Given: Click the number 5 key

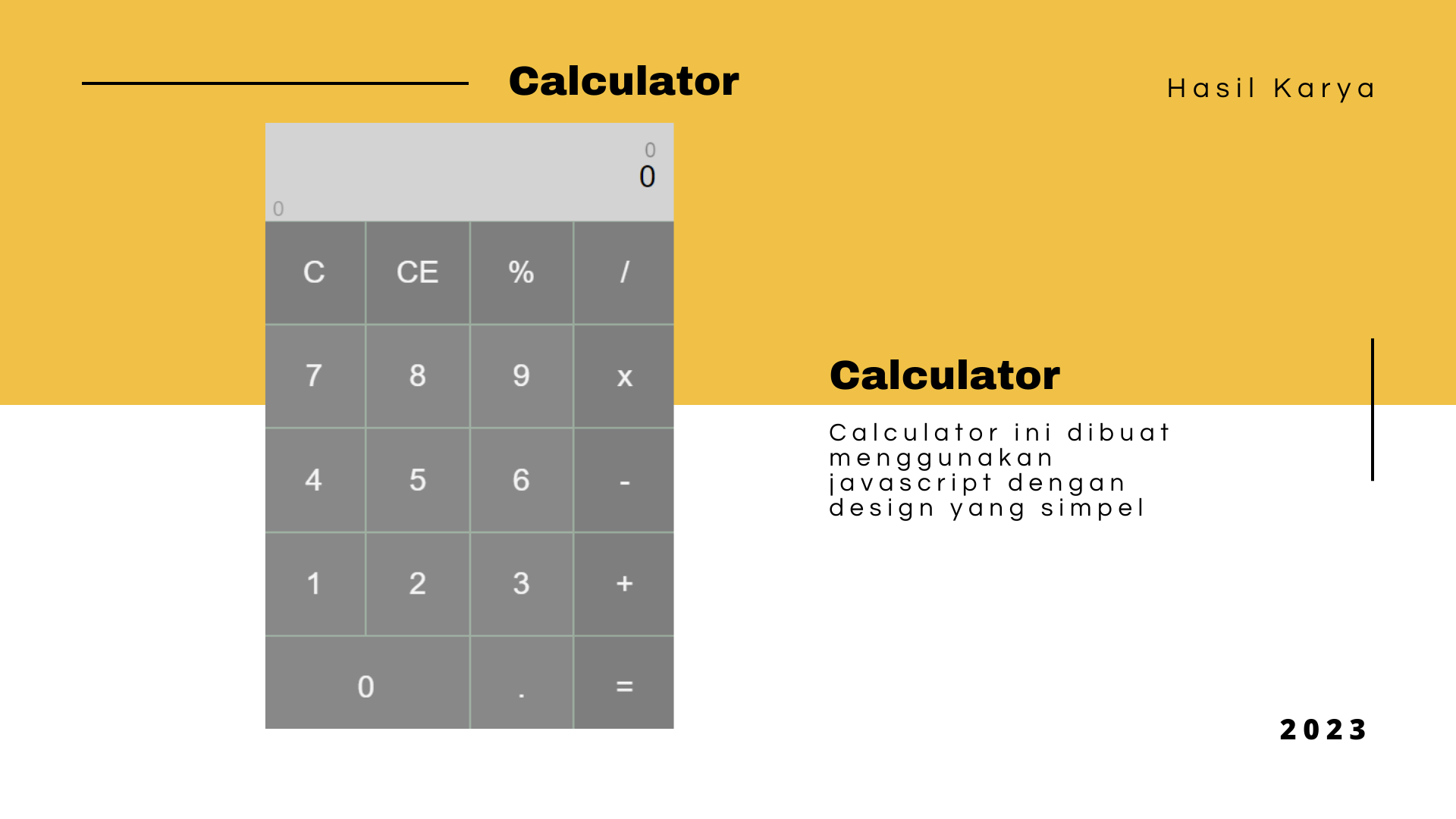Looking at the screenshot, I should coord(416,478).
